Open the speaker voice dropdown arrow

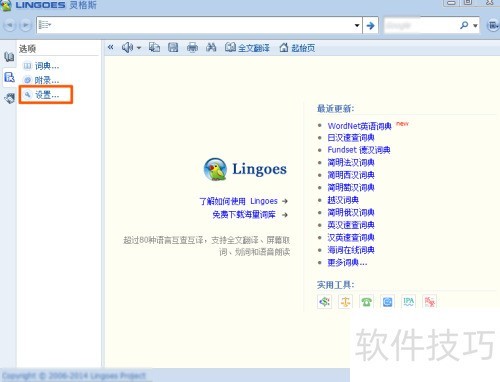click(x=139, y=48)
